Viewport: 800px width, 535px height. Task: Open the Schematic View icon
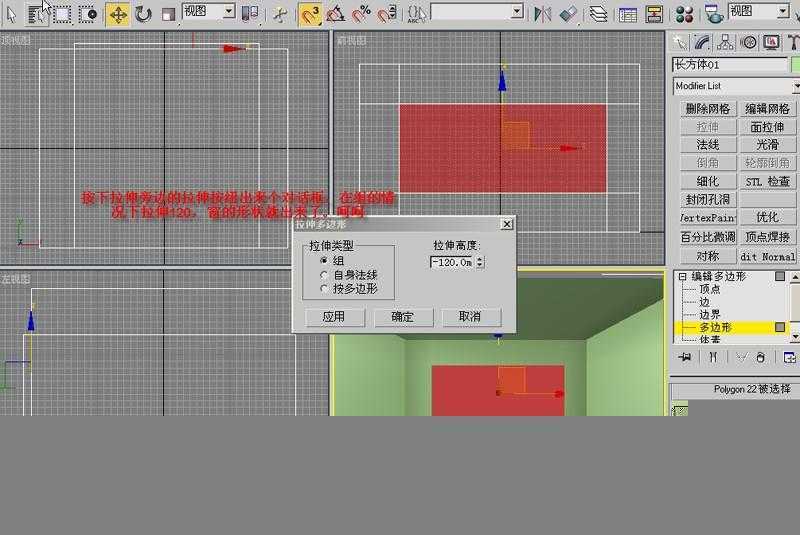point(654,14)
